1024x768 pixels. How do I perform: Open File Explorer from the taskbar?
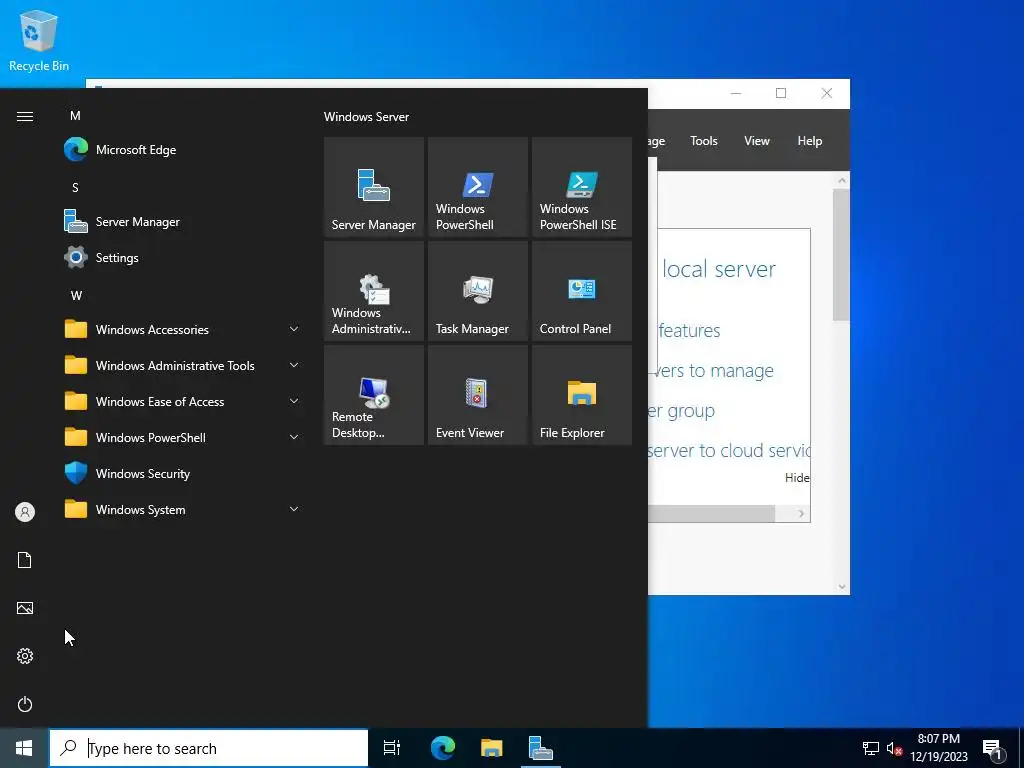492,748
